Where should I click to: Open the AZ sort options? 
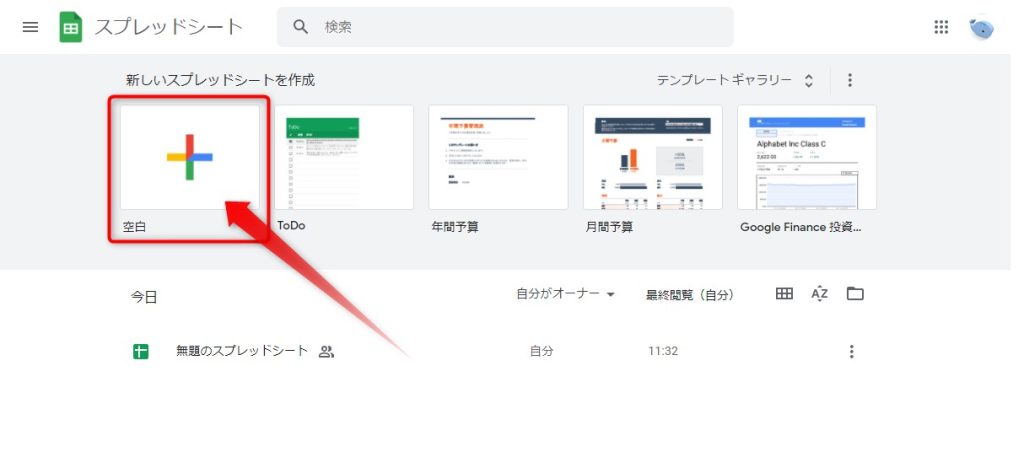[820, 294]
